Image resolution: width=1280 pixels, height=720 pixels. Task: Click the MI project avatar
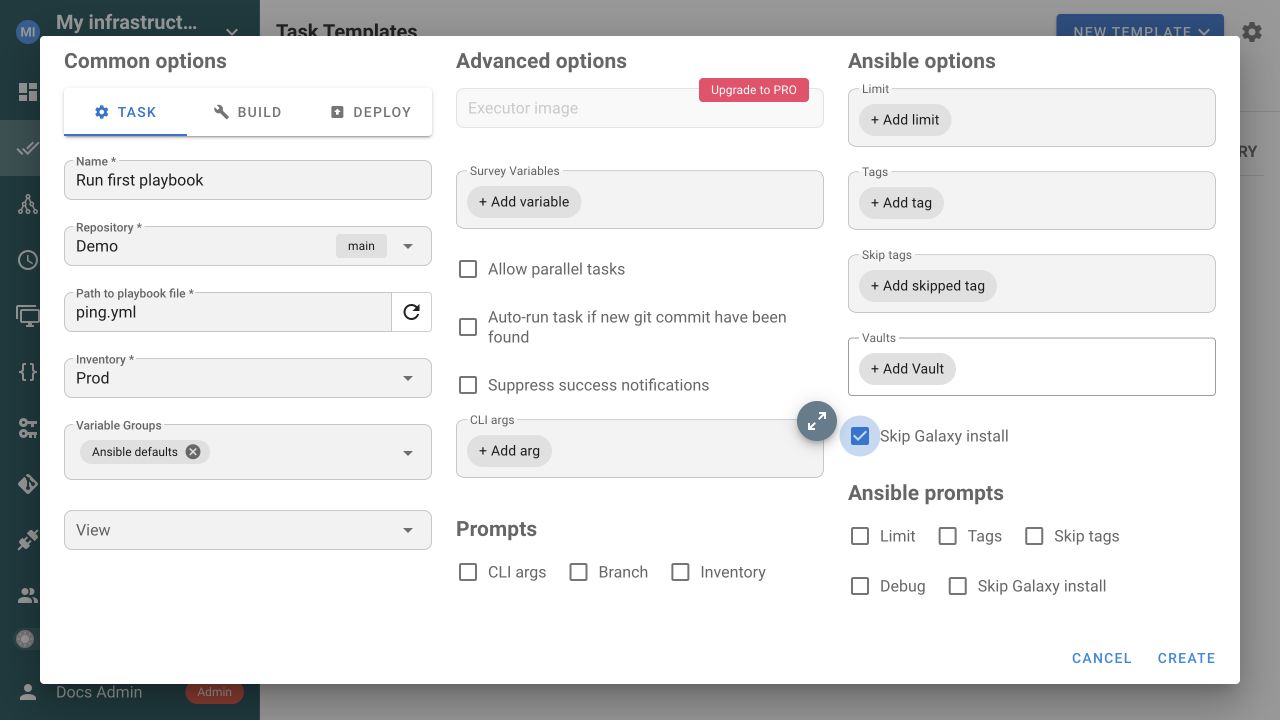coord(28,32)
